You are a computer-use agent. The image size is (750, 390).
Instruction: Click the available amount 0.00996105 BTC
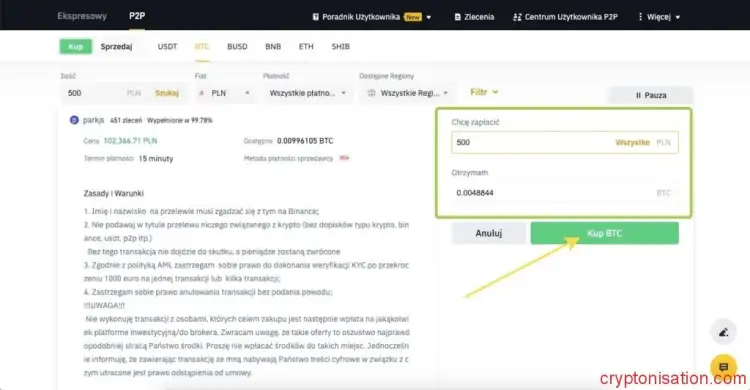click(305, 141)
